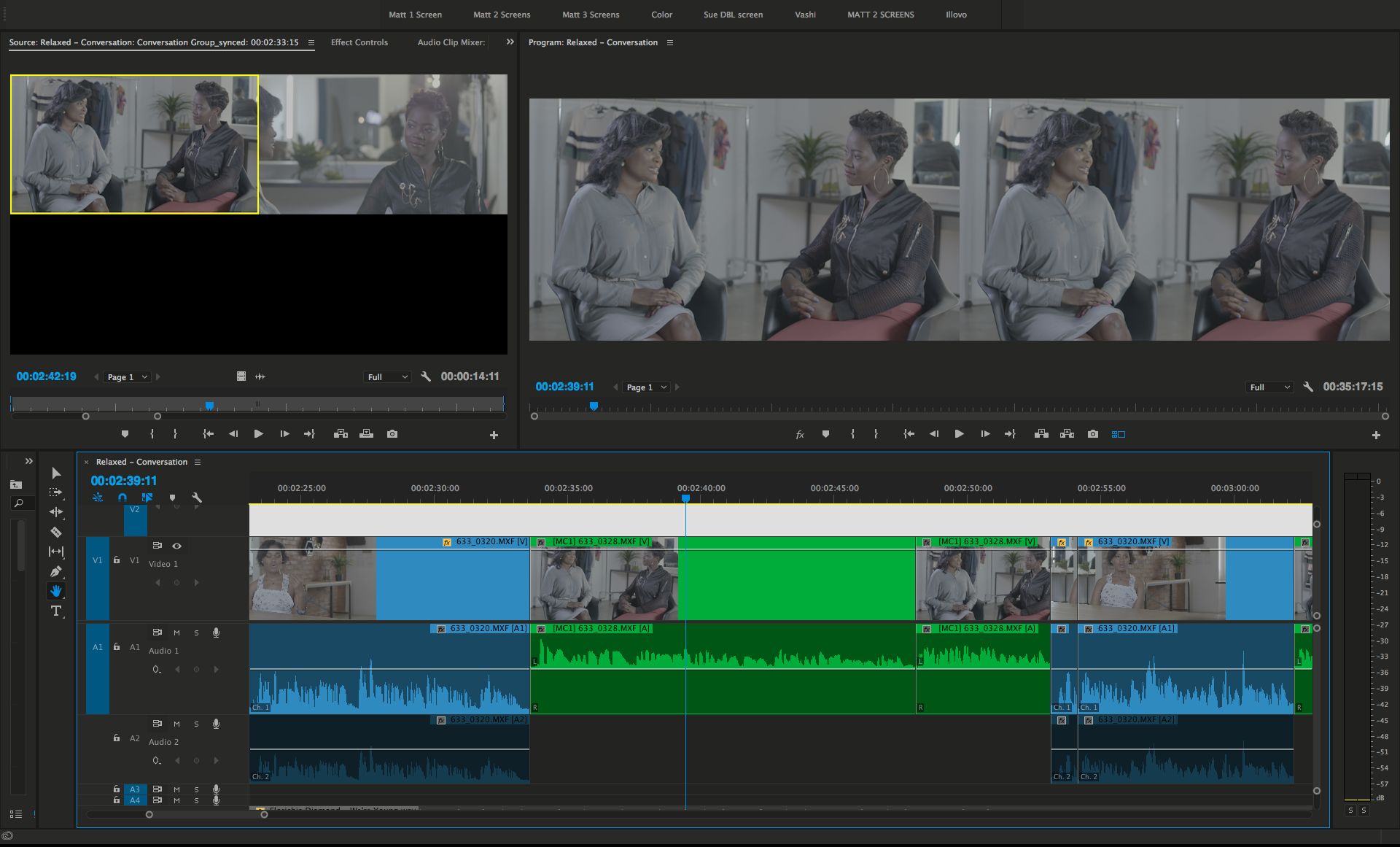This screenshot has height=847, width=1400.
Task: Toggle Snap magnet in timeline
Action: tap(122, 498)
